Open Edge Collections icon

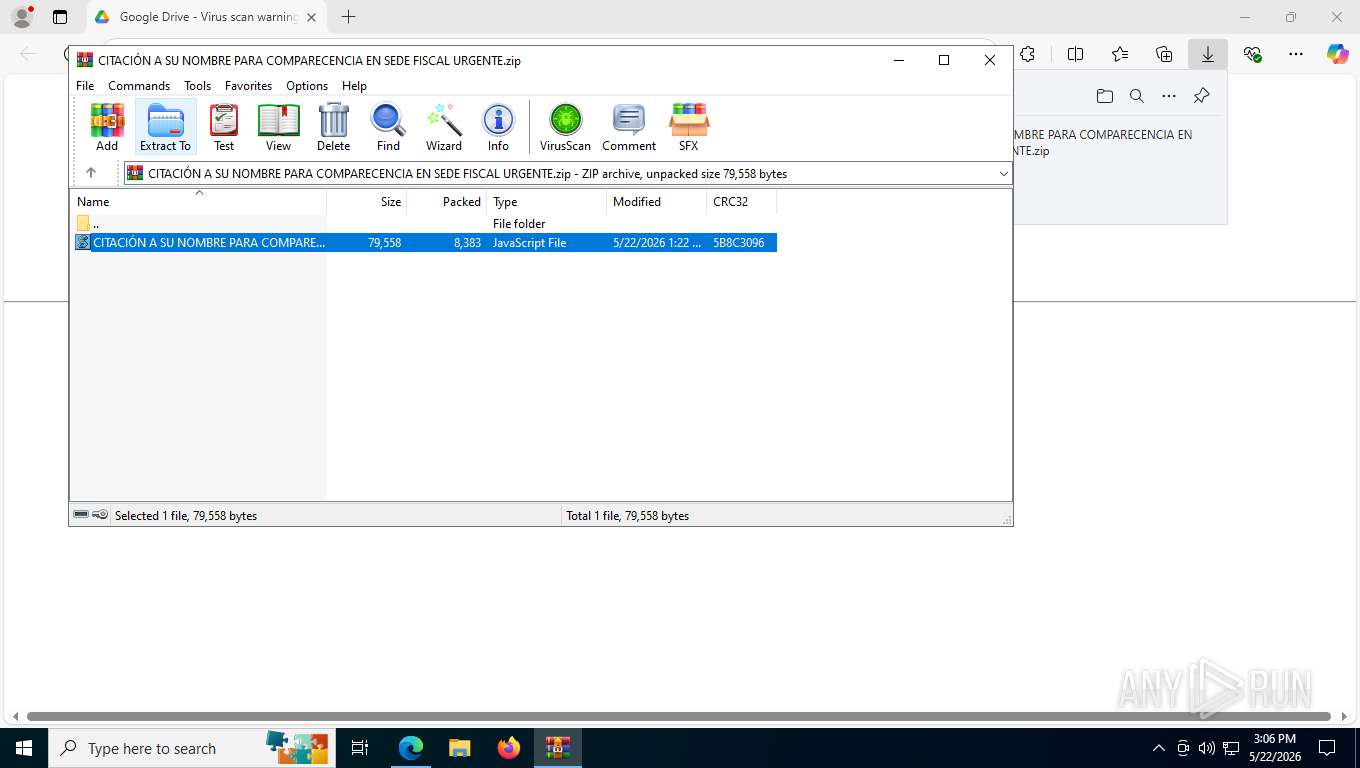(x=1164, y=54)
